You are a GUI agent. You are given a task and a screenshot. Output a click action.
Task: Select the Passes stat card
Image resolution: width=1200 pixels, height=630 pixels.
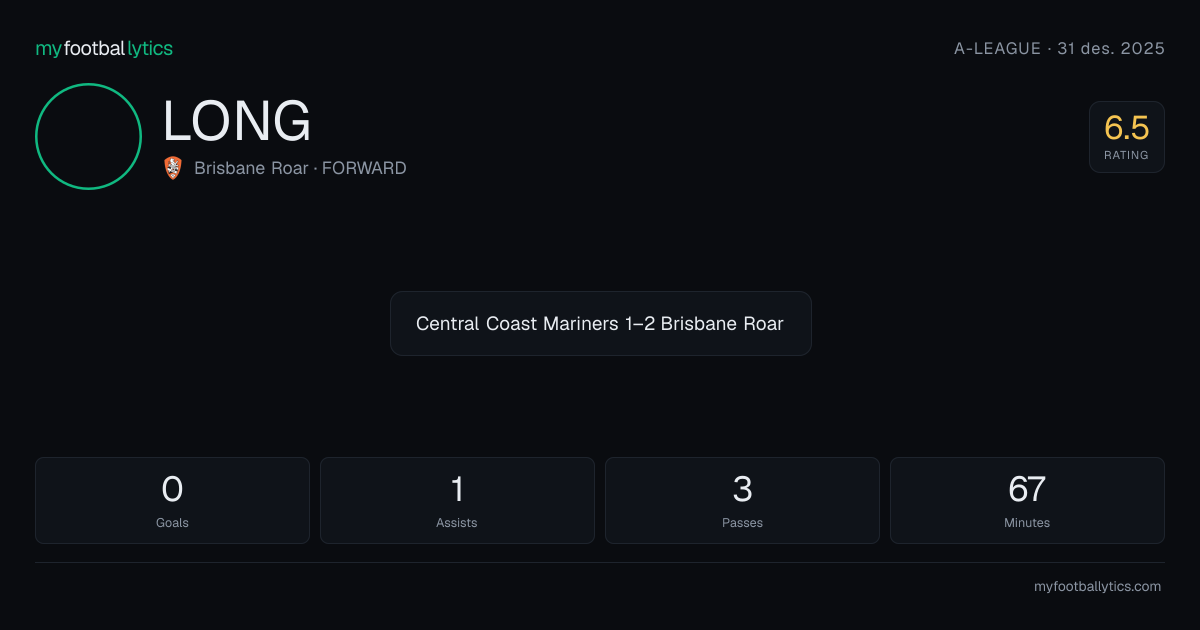(x=742, y=500)
